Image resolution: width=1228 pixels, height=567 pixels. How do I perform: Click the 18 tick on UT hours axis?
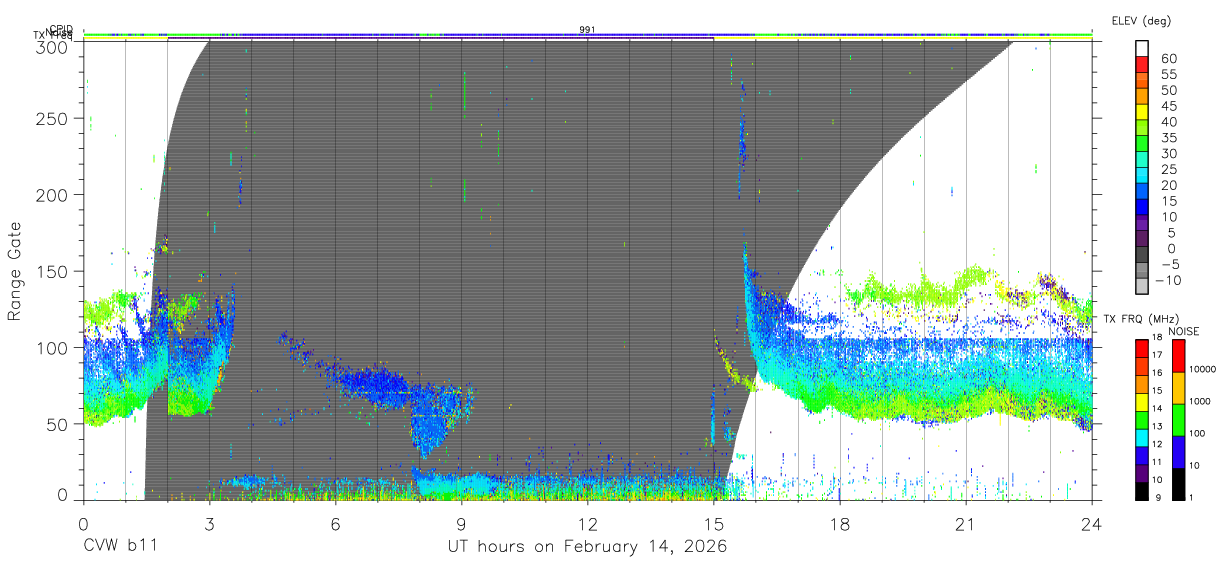pos(839,523)
